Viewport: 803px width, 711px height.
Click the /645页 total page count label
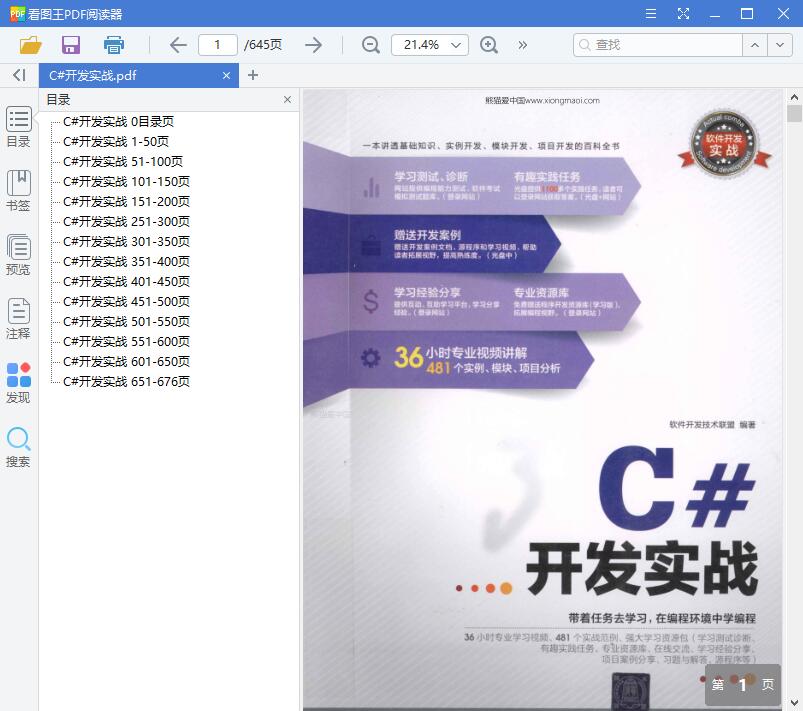(x=263, y=45)
